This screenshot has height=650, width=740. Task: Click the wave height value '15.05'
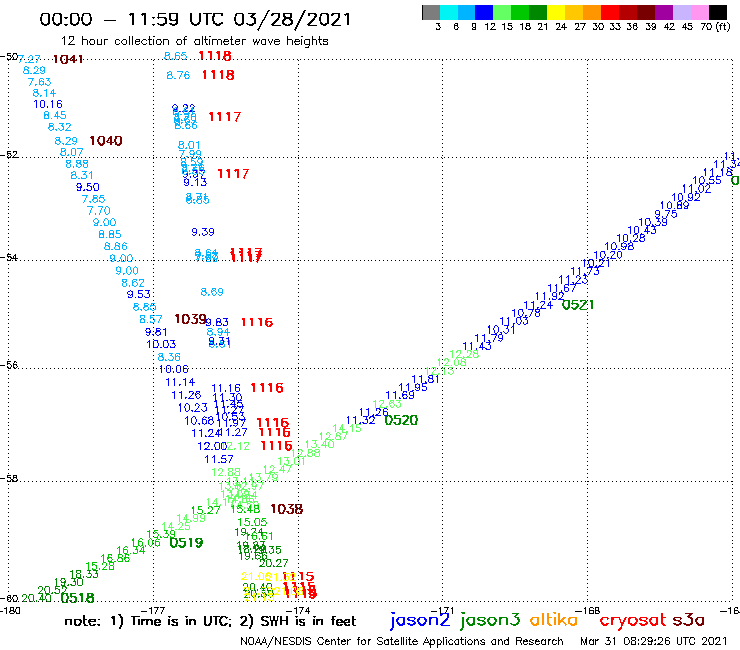252,522
